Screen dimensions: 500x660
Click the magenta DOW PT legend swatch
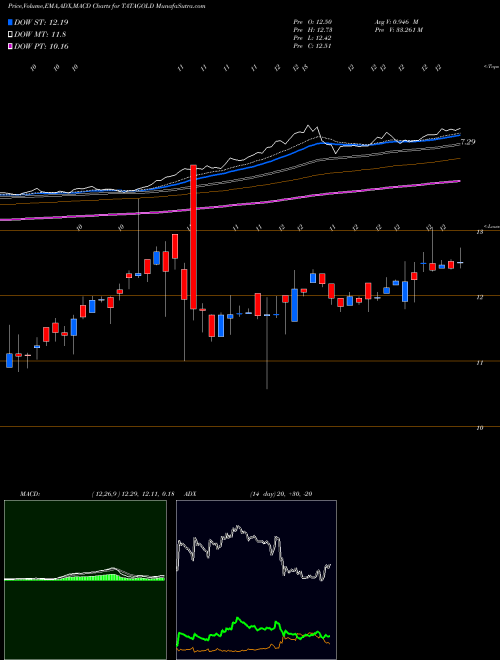pyautogui.click(x=11, y=46)
